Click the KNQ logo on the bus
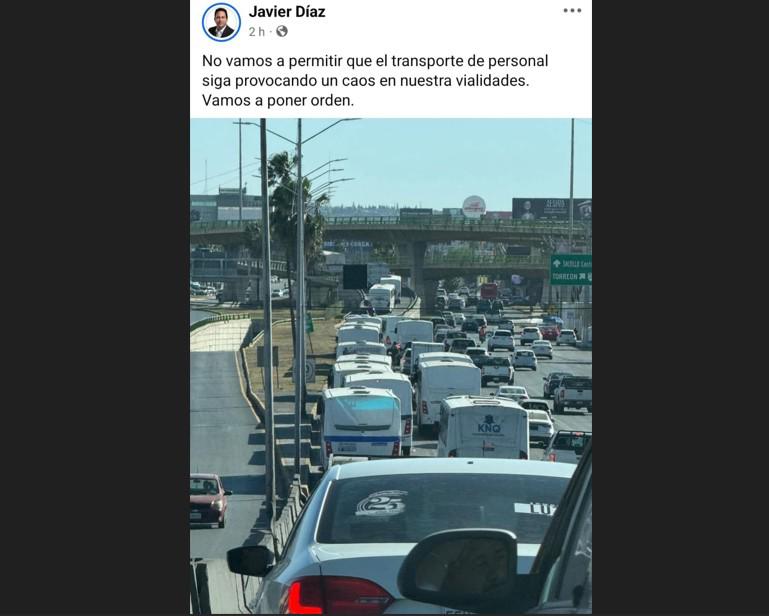 pos(489,425)
